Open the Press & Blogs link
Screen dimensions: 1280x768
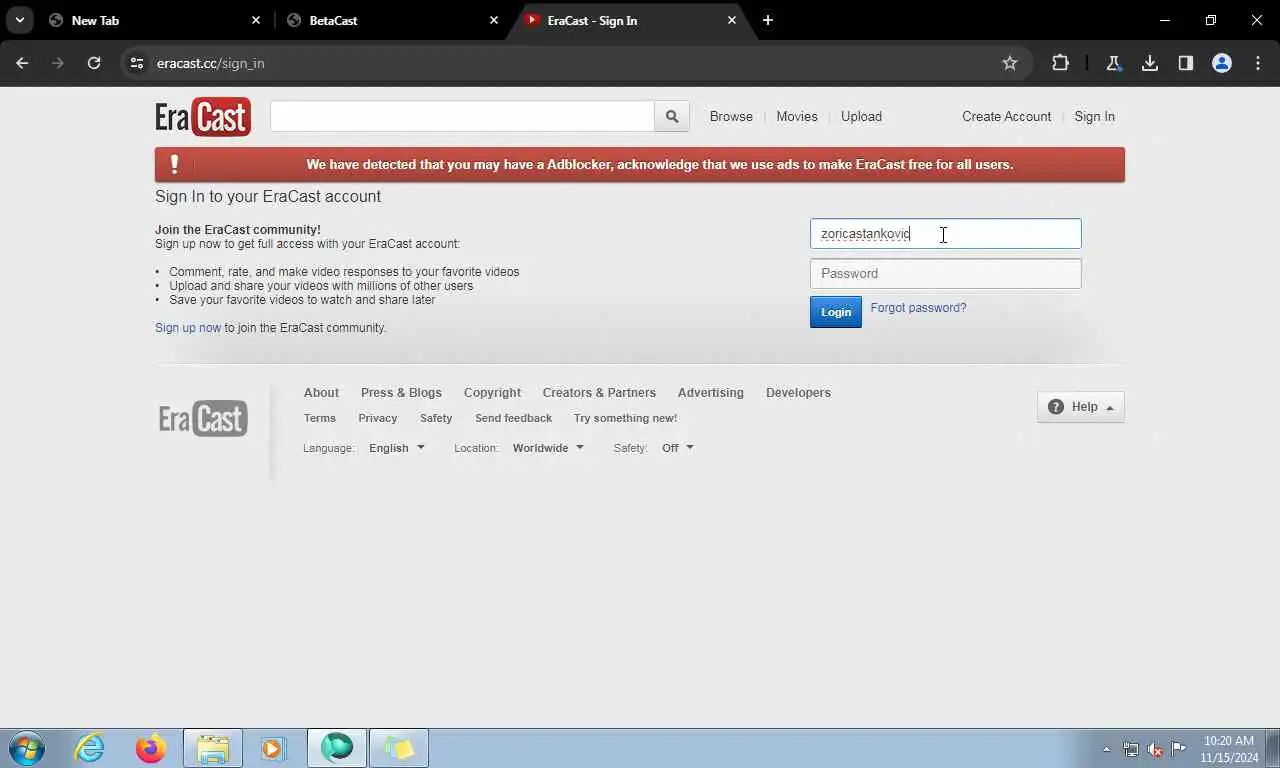pyautogui.click(x=401, y=393)
